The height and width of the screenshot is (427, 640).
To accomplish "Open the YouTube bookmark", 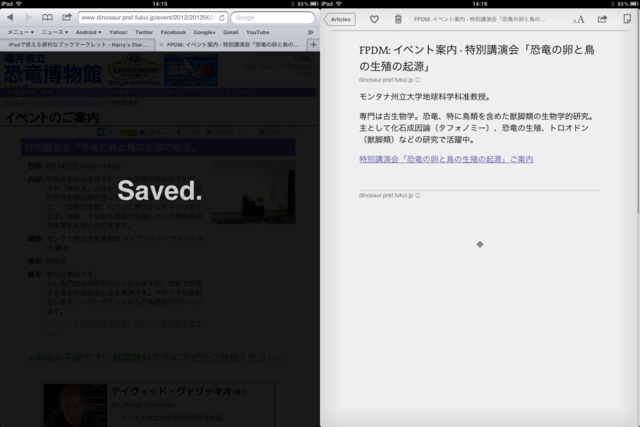I will click(x=258, y=32).
